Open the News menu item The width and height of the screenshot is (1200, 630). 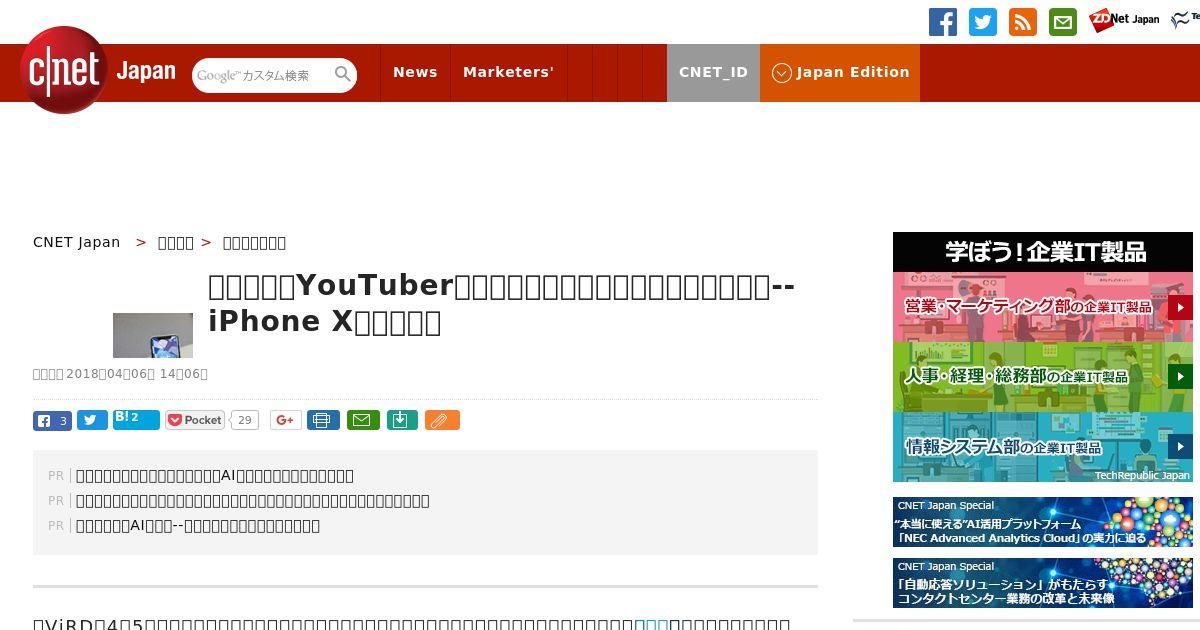(415, 72)
